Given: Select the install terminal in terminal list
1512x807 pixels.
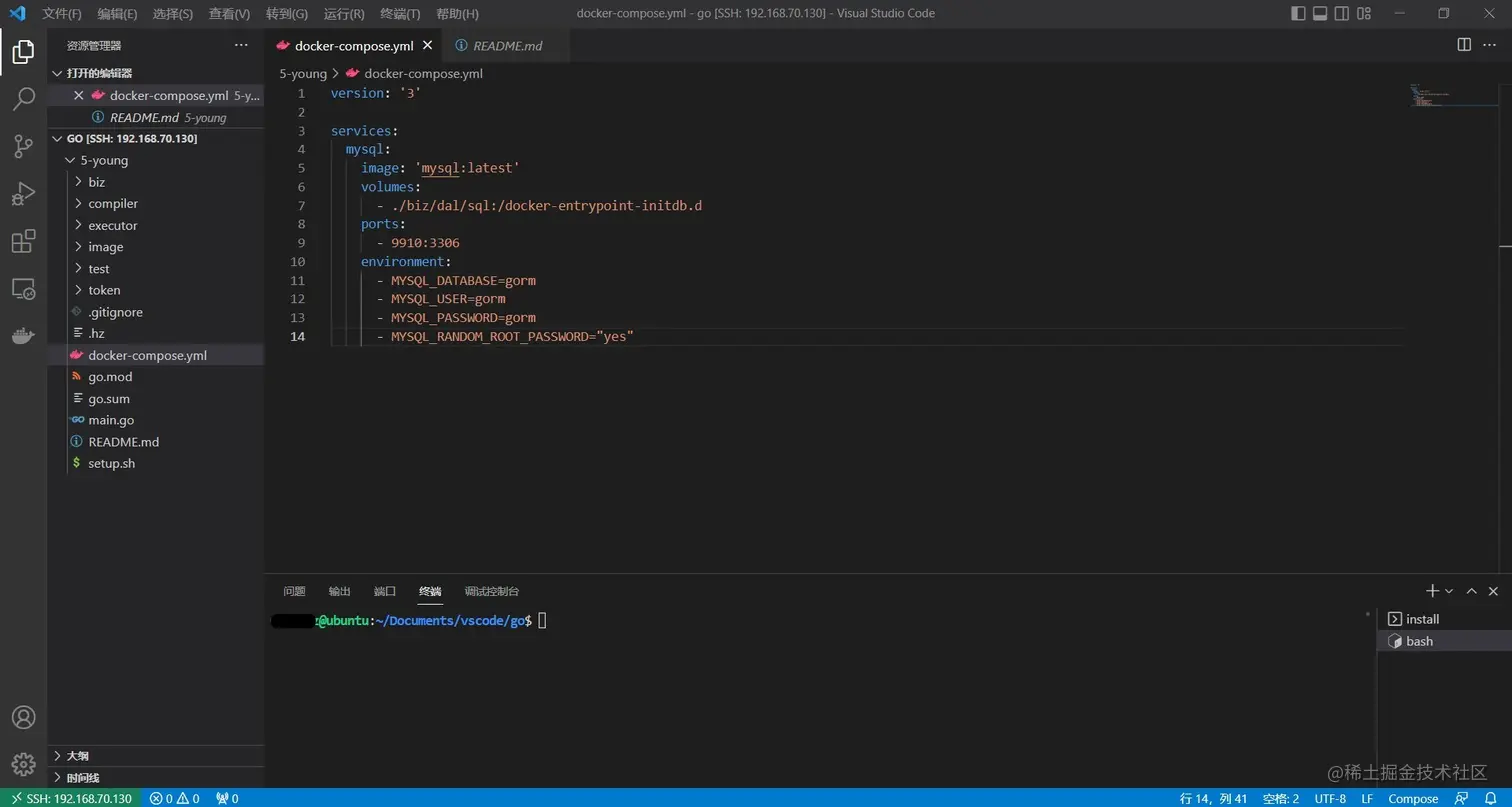Looking at the screenshot, I should pyautogui.click(x=1444, y=619).
